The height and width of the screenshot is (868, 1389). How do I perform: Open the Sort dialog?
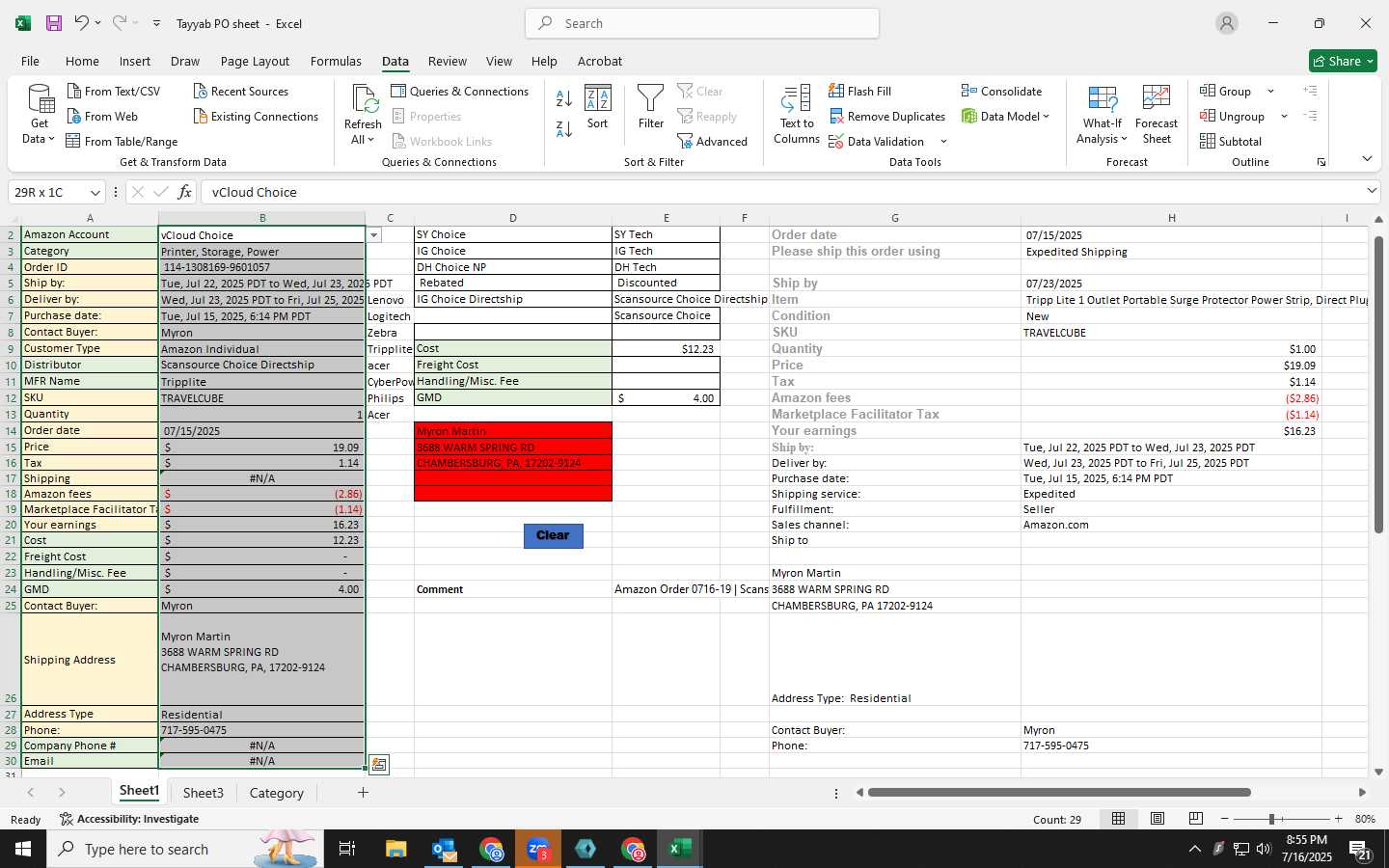pos(598,107)
